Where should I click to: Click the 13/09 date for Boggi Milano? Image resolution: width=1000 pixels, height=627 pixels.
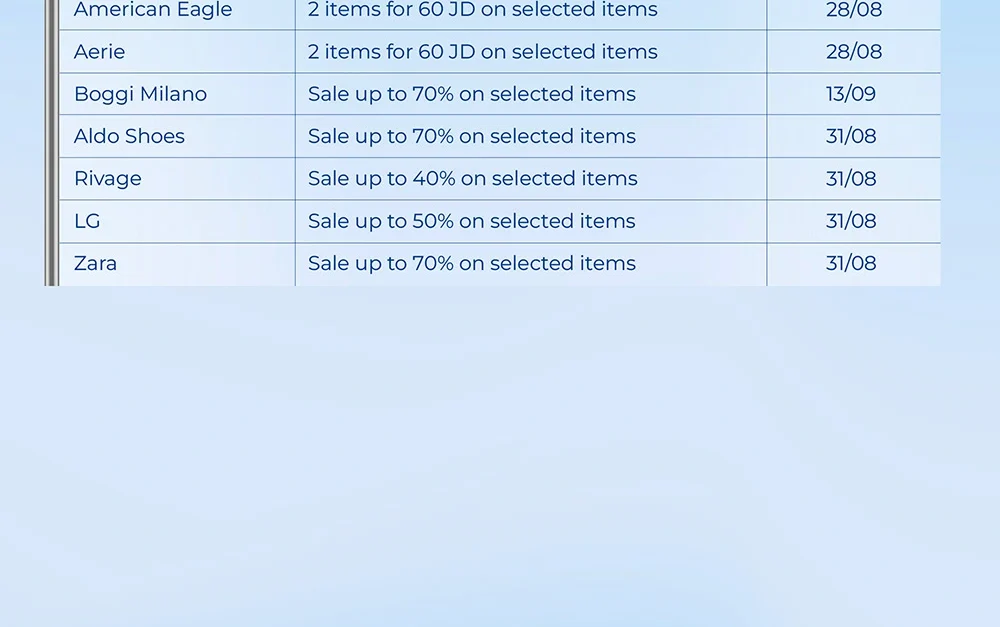(x=851, y=94)
